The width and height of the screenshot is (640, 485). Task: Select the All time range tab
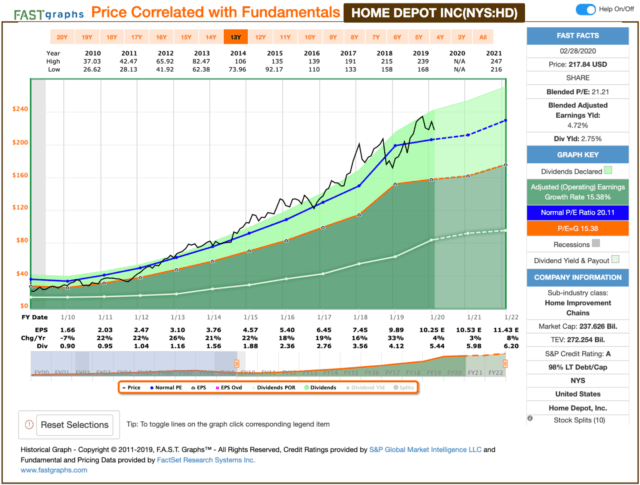(483, 37)
